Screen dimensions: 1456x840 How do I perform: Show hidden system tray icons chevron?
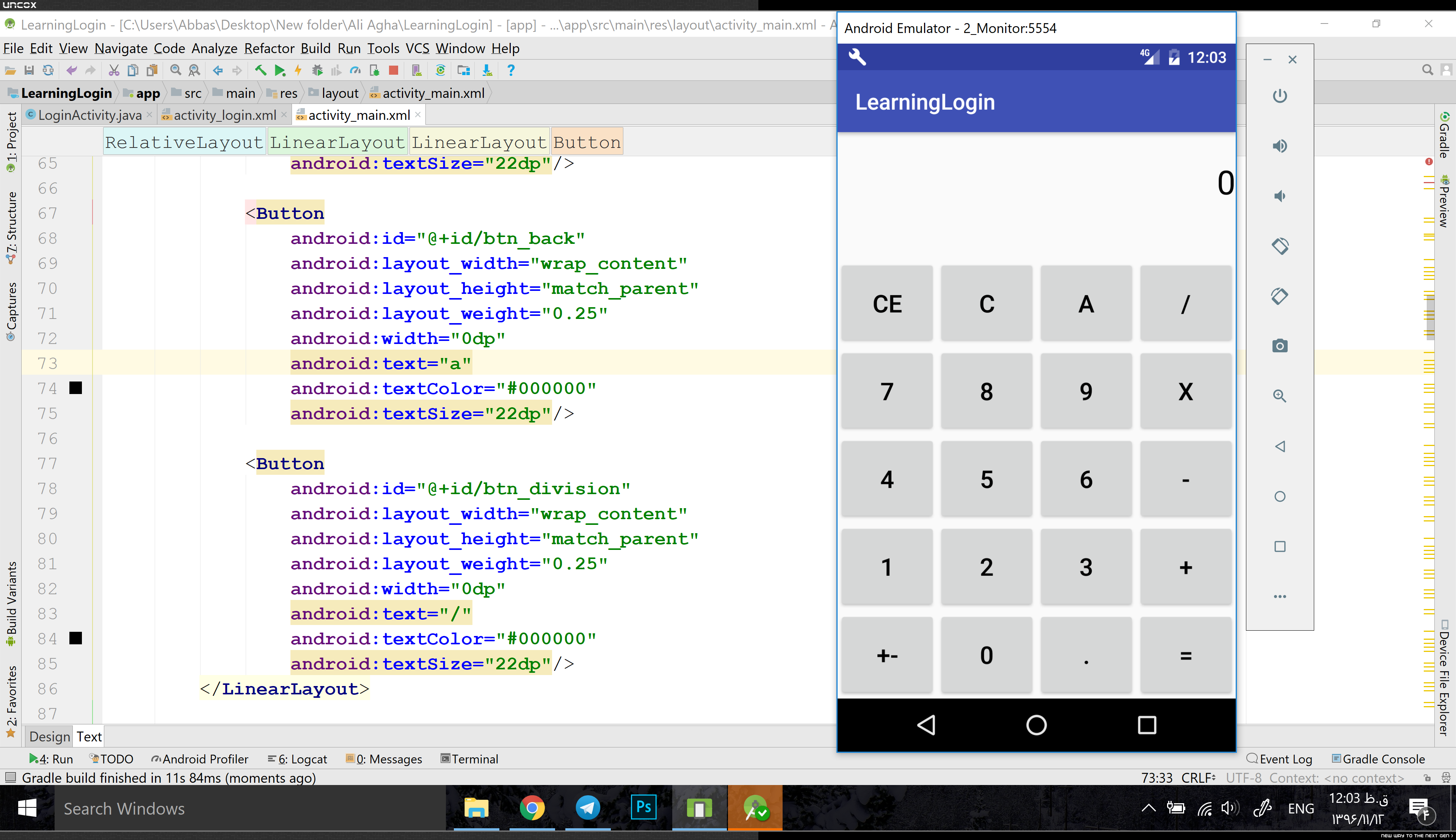(1148, 808)
